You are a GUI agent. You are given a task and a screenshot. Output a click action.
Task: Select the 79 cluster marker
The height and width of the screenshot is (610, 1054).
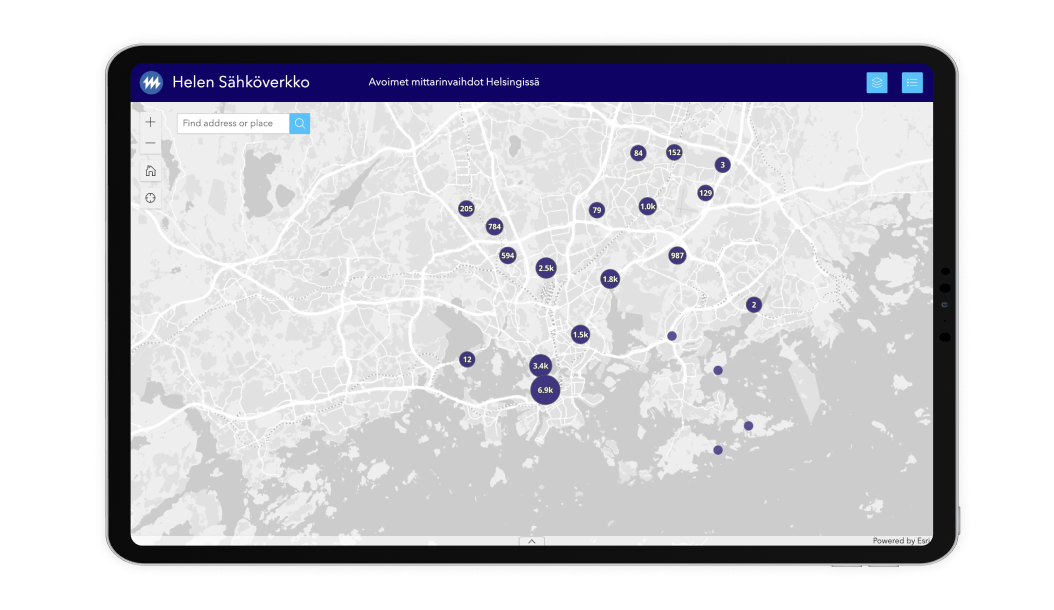tap(596, 211)
